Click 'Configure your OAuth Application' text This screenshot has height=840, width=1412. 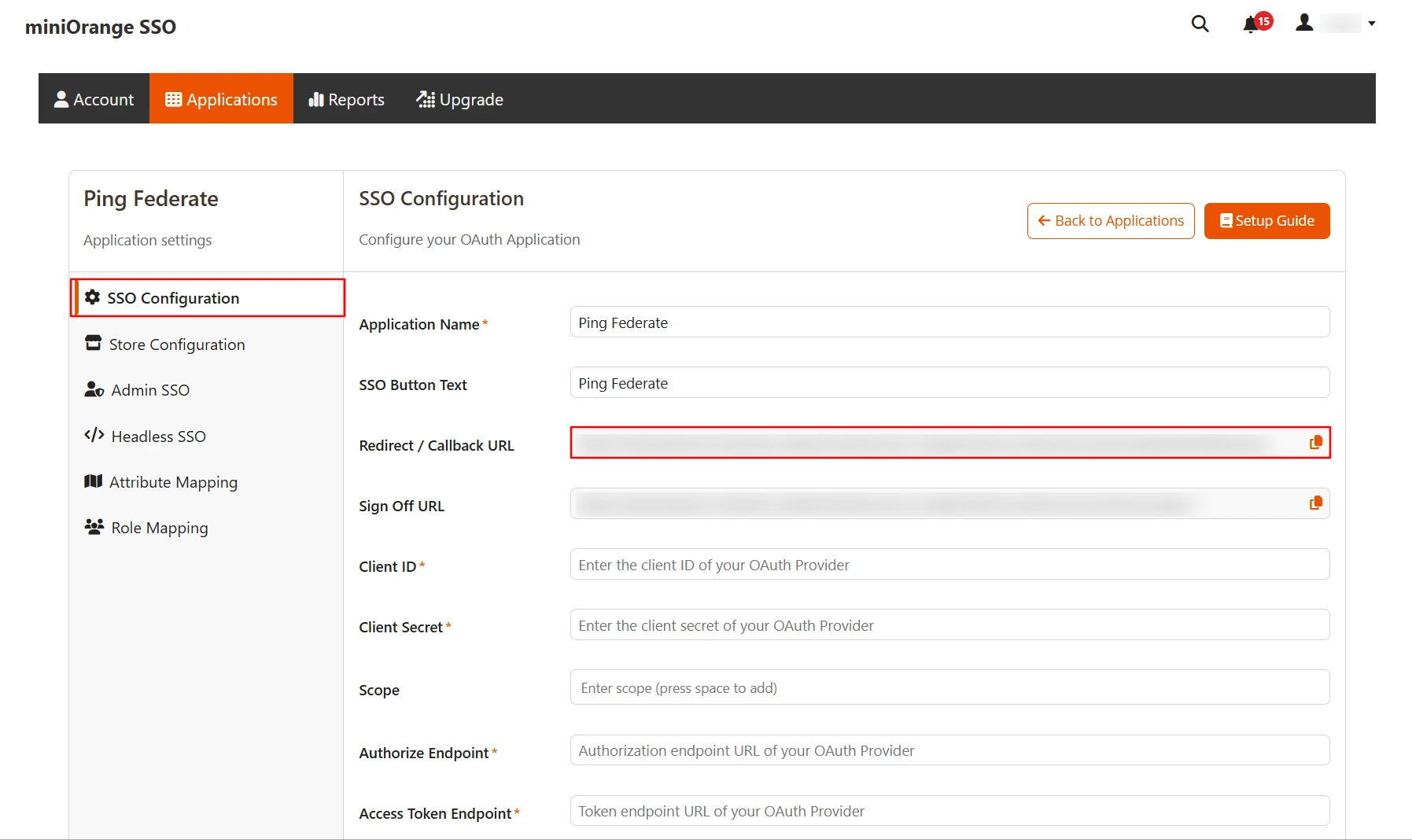[x=470, y=240]
